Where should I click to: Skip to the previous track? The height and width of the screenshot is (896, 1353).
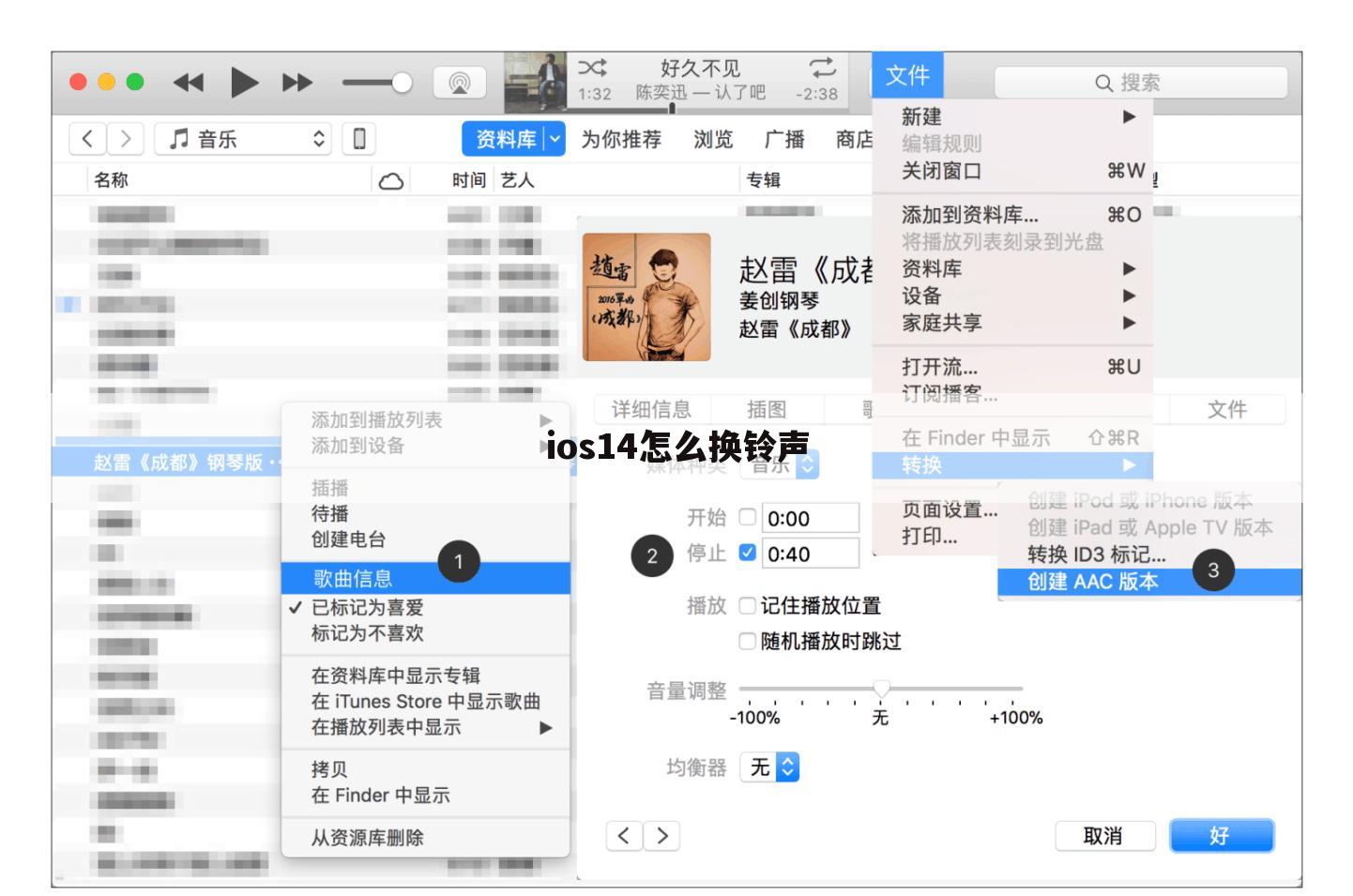[189, 83]
